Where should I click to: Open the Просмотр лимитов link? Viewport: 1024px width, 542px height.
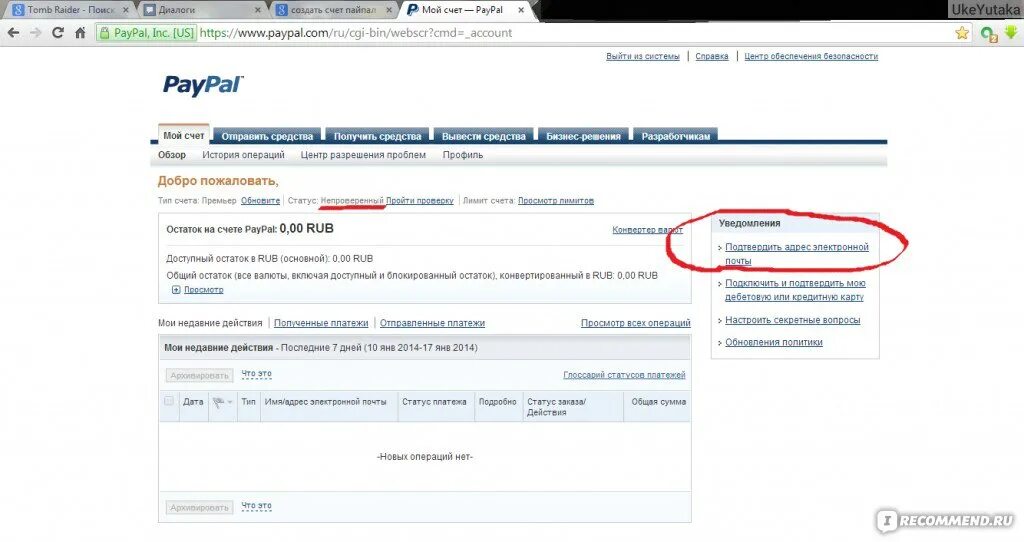coord(556,200)
